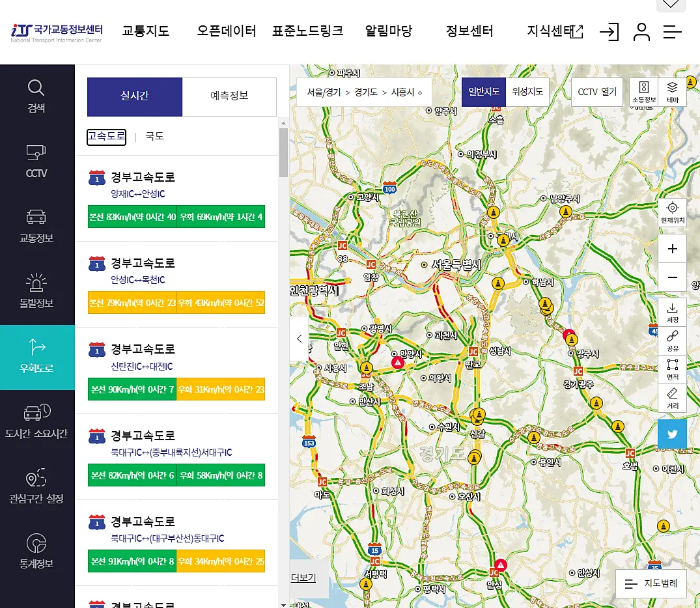The width and height of the screenshot is (700, 608).
Task: Open 도시간 소요시간 in the sidebar
Action: pos(37,421)
